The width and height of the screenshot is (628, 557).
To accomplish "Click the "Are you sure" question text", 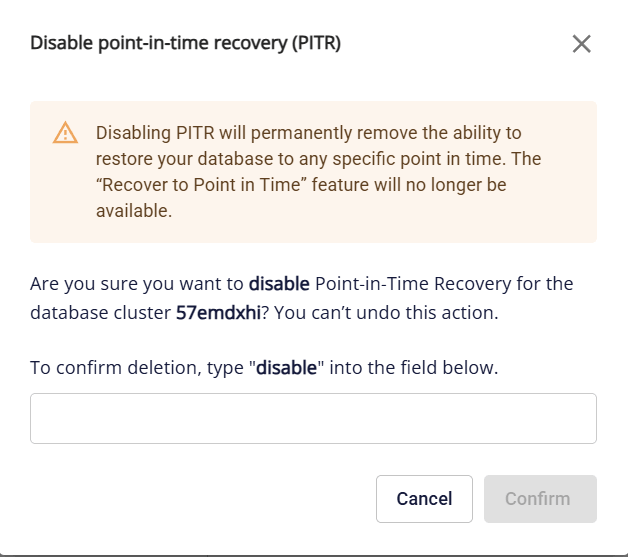I will 82,284.
